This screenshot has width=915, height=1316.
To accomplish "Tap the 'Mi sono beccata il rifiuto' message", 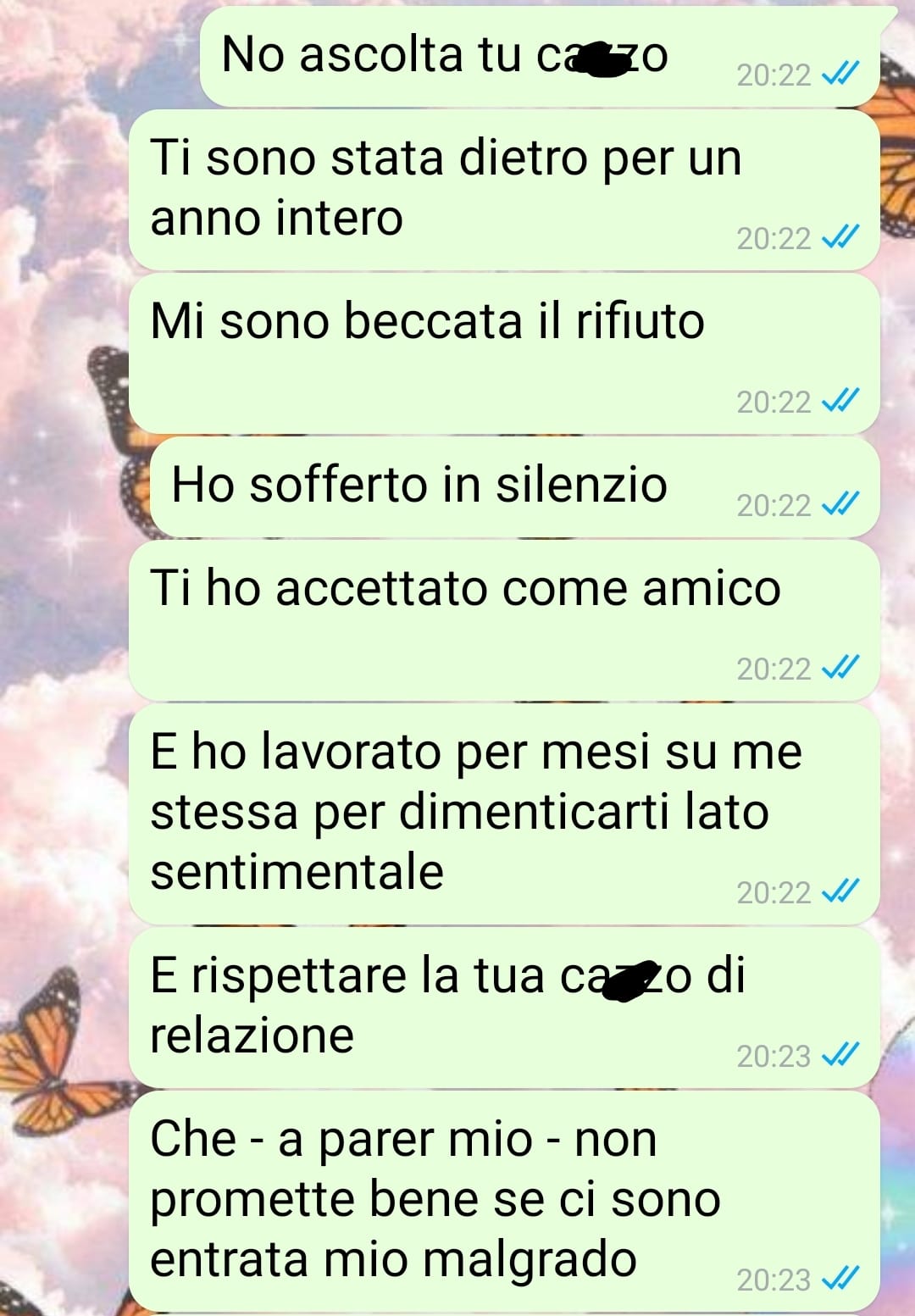I will click(504, 353).
